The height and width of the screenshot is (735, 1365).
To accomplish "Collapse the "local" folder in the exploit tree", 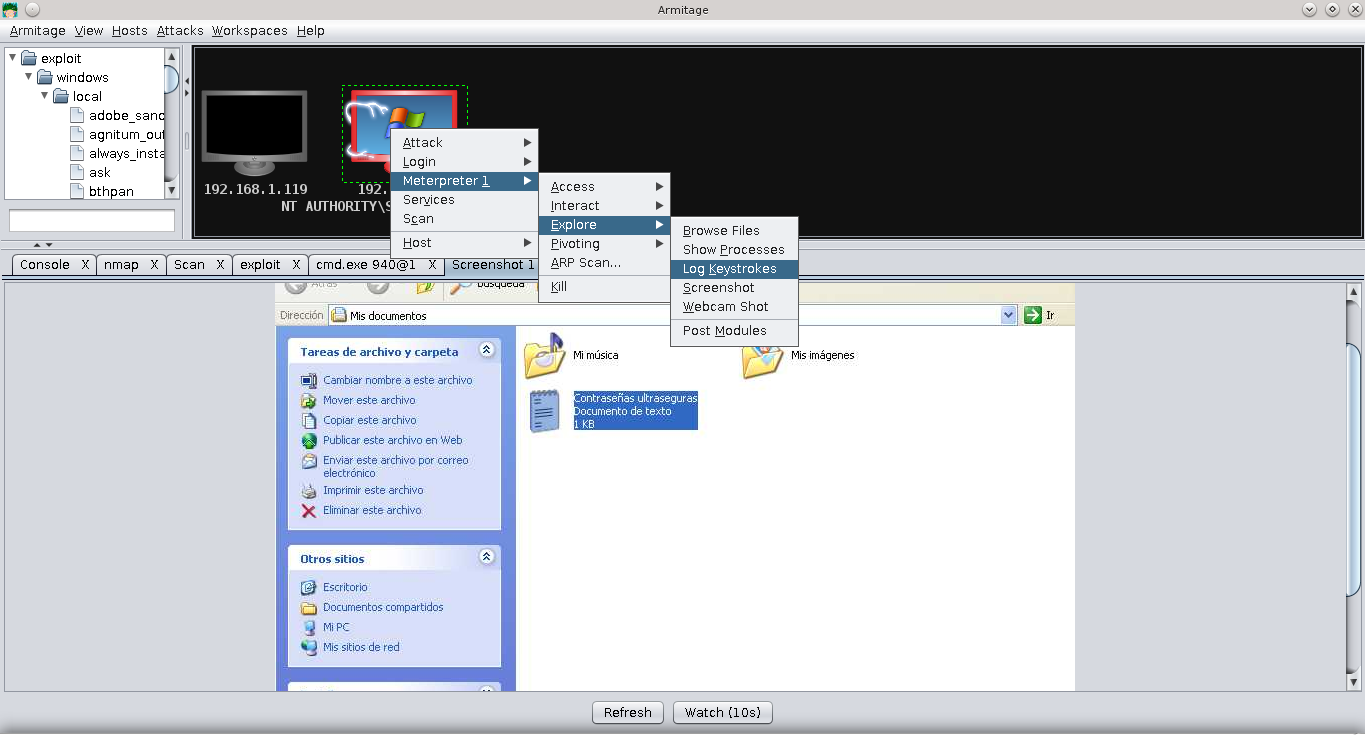I will (44, 96).
